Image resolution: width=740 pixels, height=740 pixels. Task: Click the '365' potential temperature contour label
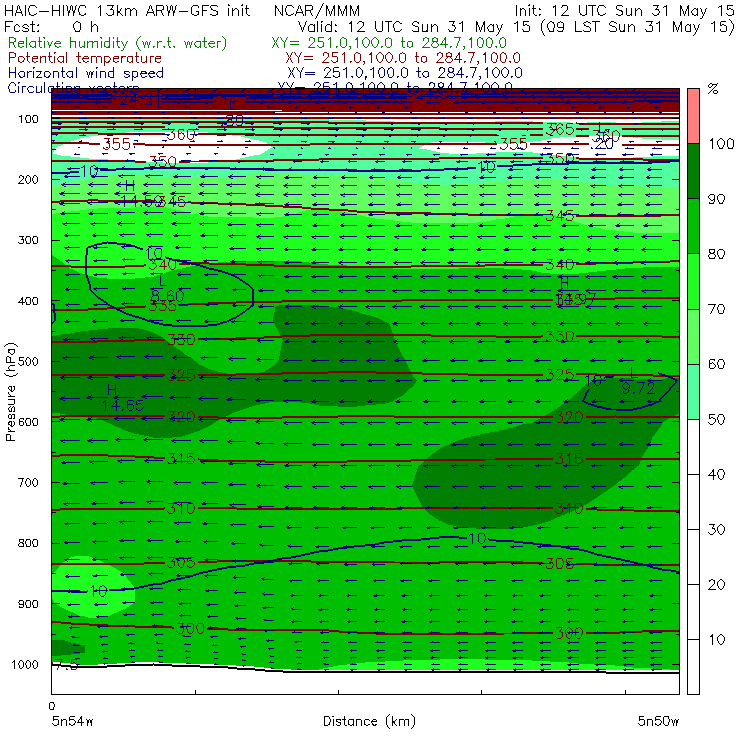coord(560,129)
